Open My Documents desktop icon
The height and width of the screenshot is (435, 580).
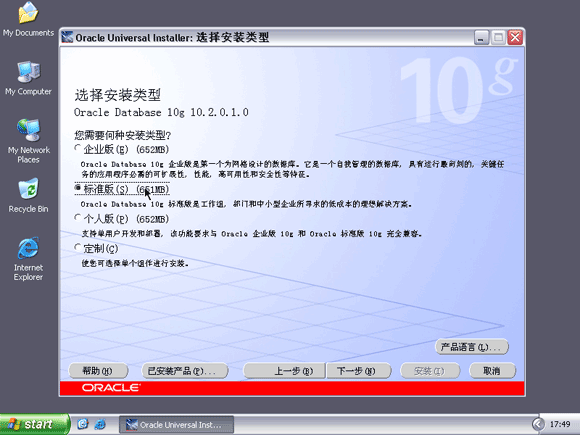(28, 19)
